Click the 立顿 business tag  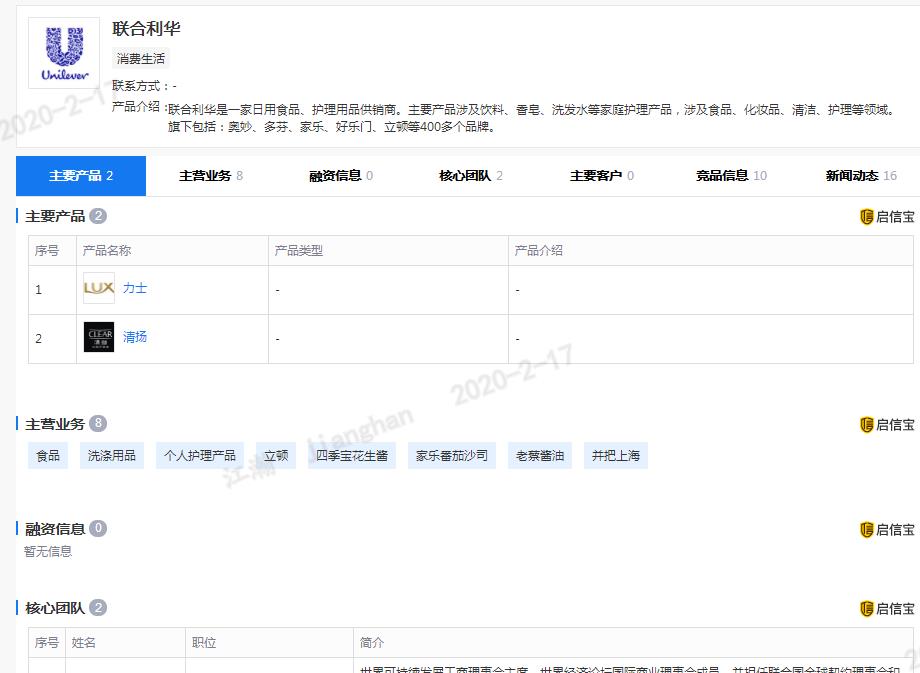tap(276, 455)
